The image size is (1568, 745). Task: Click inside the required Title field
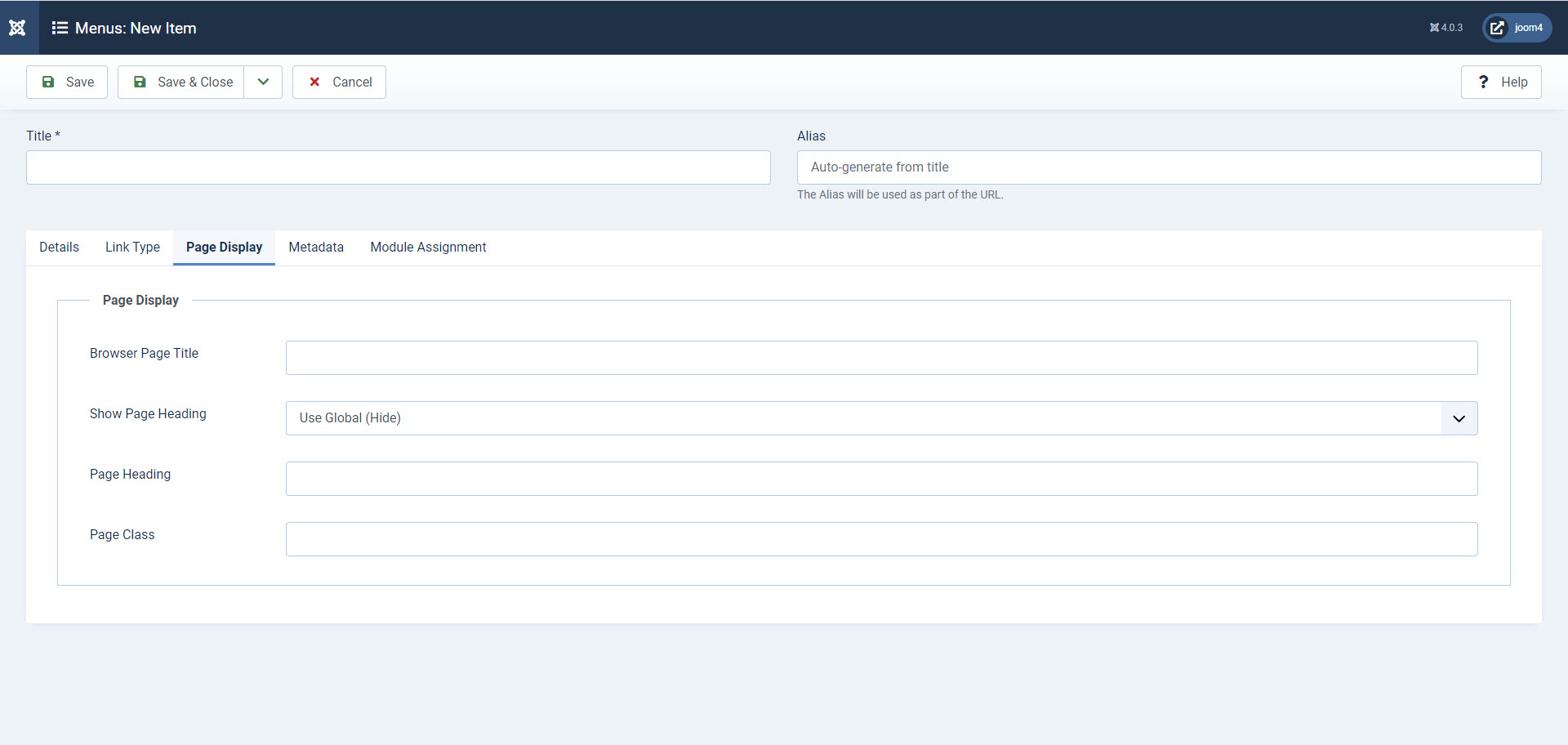point(398,167)
